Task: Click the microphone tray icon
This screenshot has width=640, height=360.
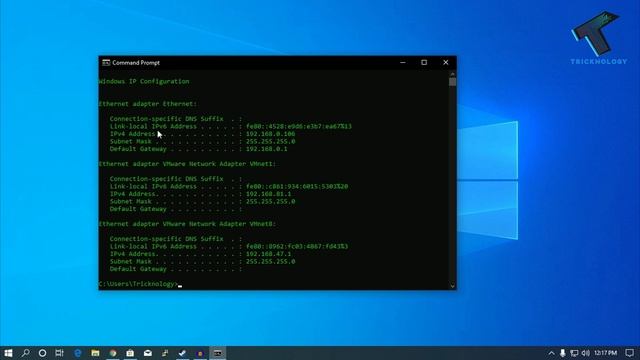Action: click(x=562, y=353)
